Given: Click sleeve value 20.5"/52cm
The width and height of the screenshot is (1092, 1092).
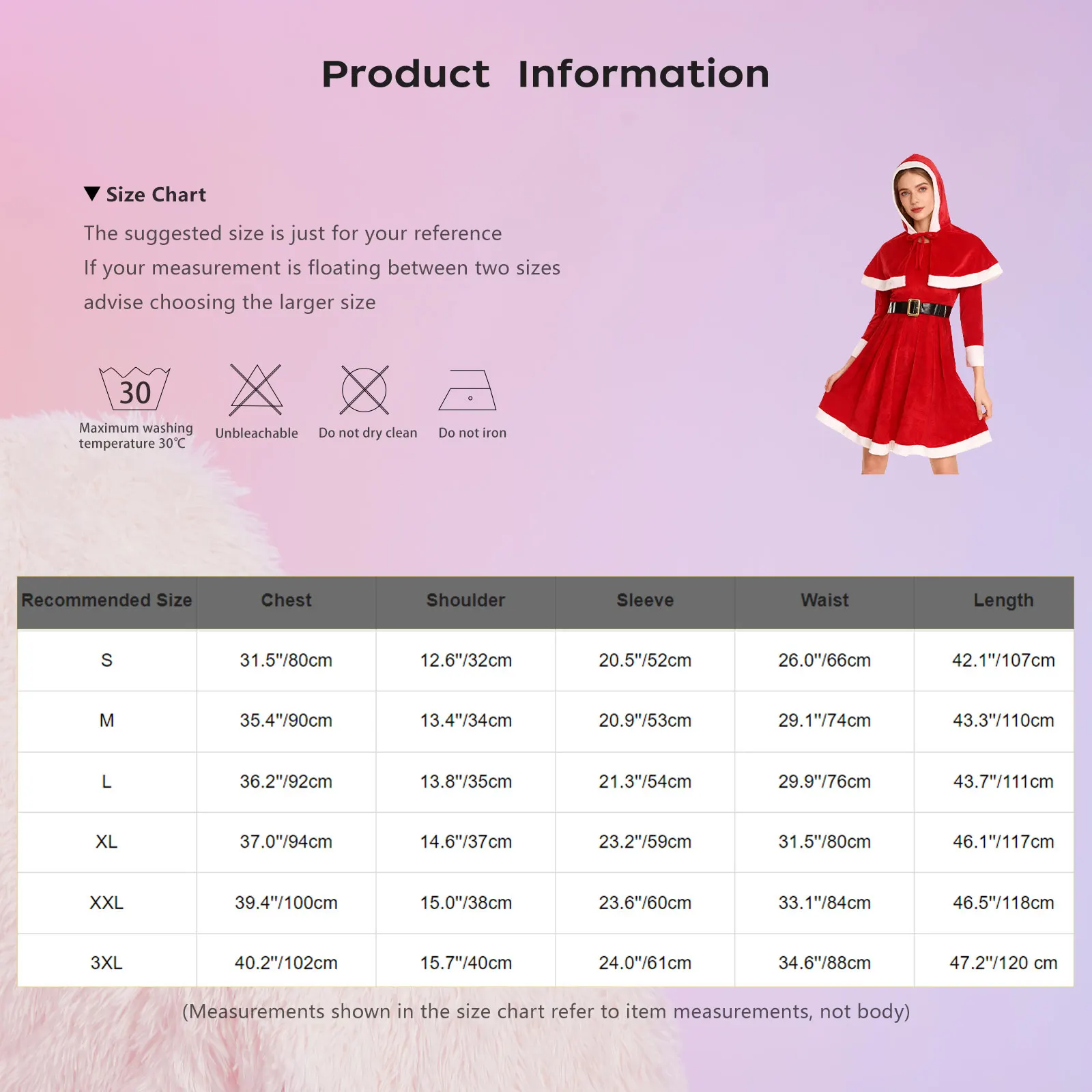Looking at the screenshot, I should [645, 660].
